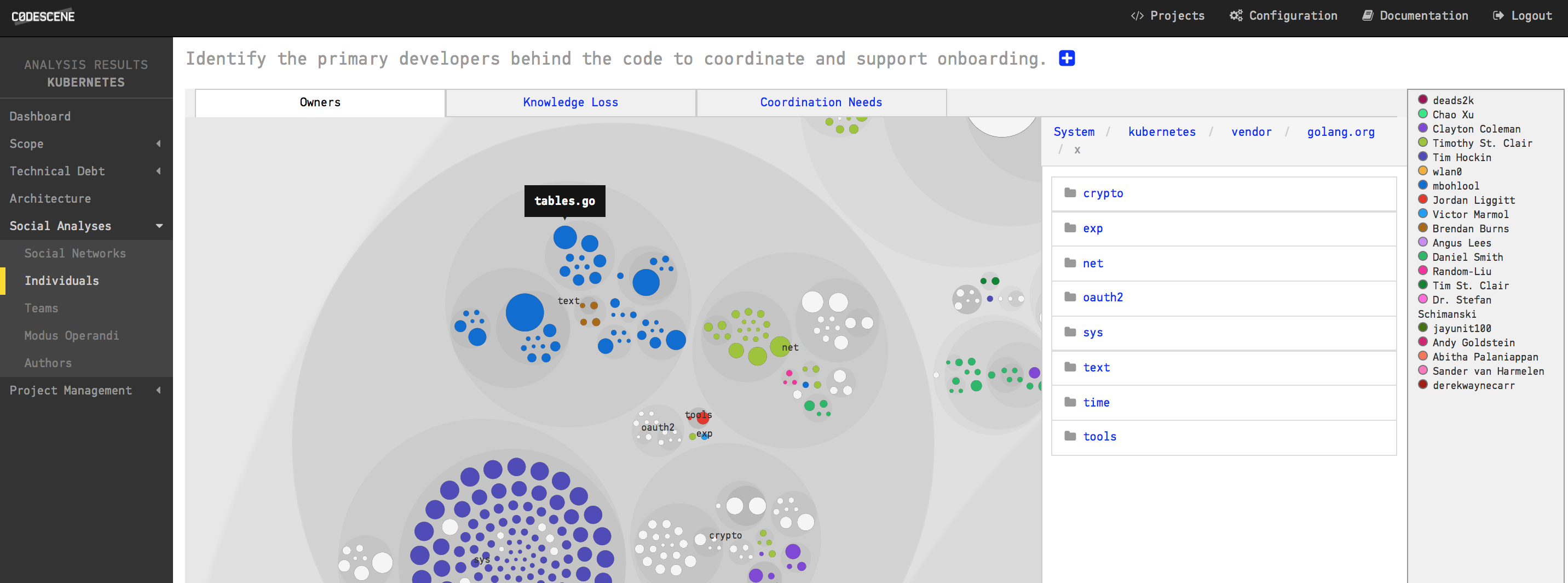The height and width of the screenshot is (583, 1568).
Task: Go to kubernetes breadcrumb
Action: point(1161,132)
